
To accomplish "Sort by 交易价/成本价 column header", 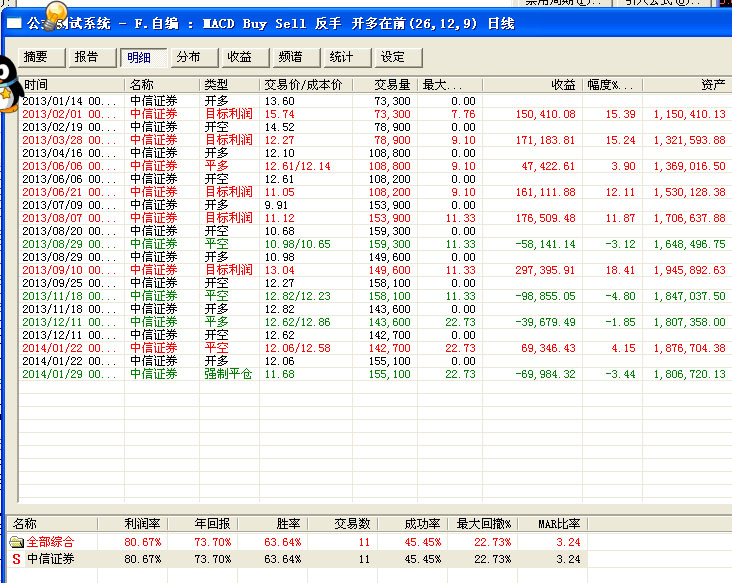I will point(306,85).
